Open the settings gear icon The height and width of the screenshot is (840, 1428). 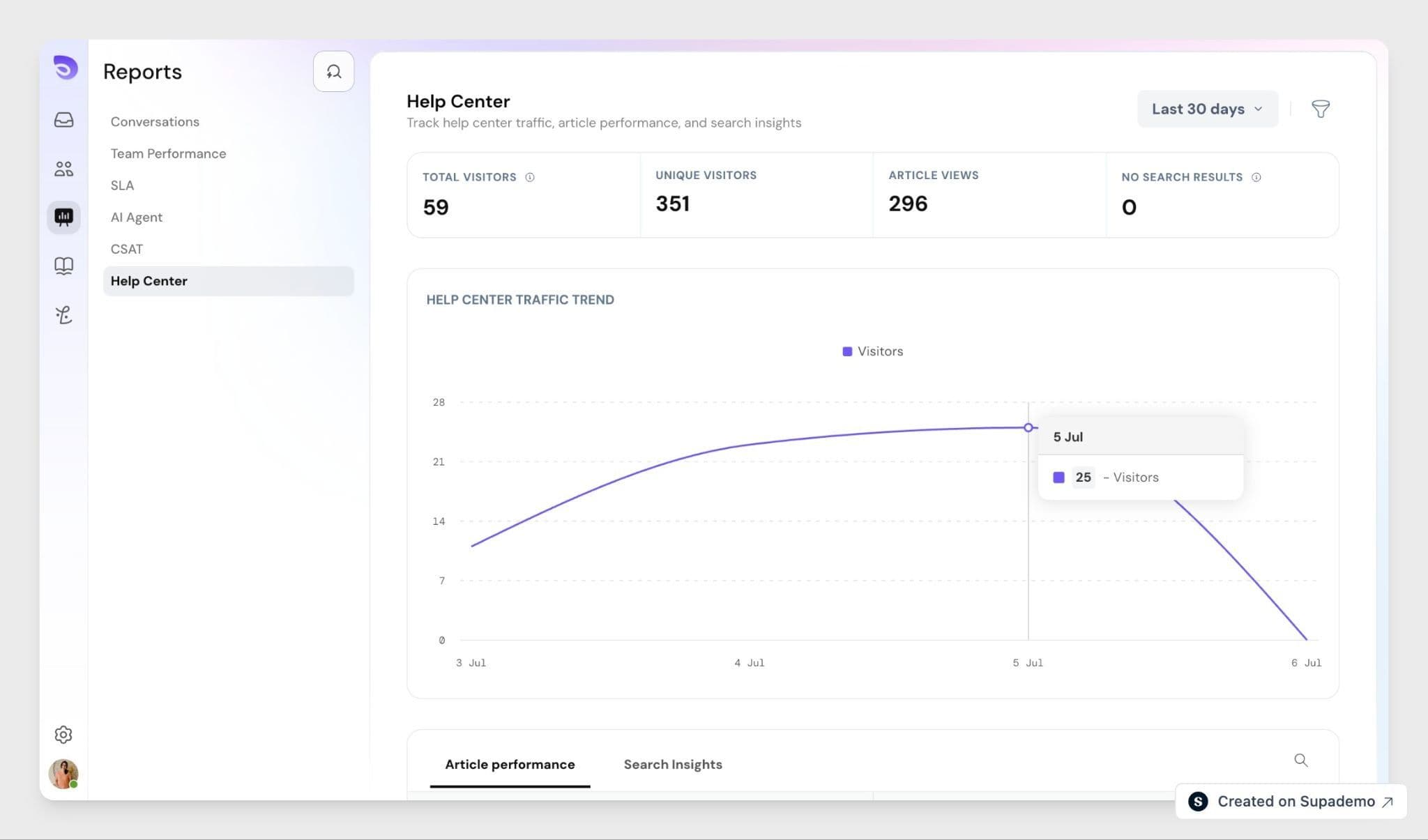(x=63, y=734)
